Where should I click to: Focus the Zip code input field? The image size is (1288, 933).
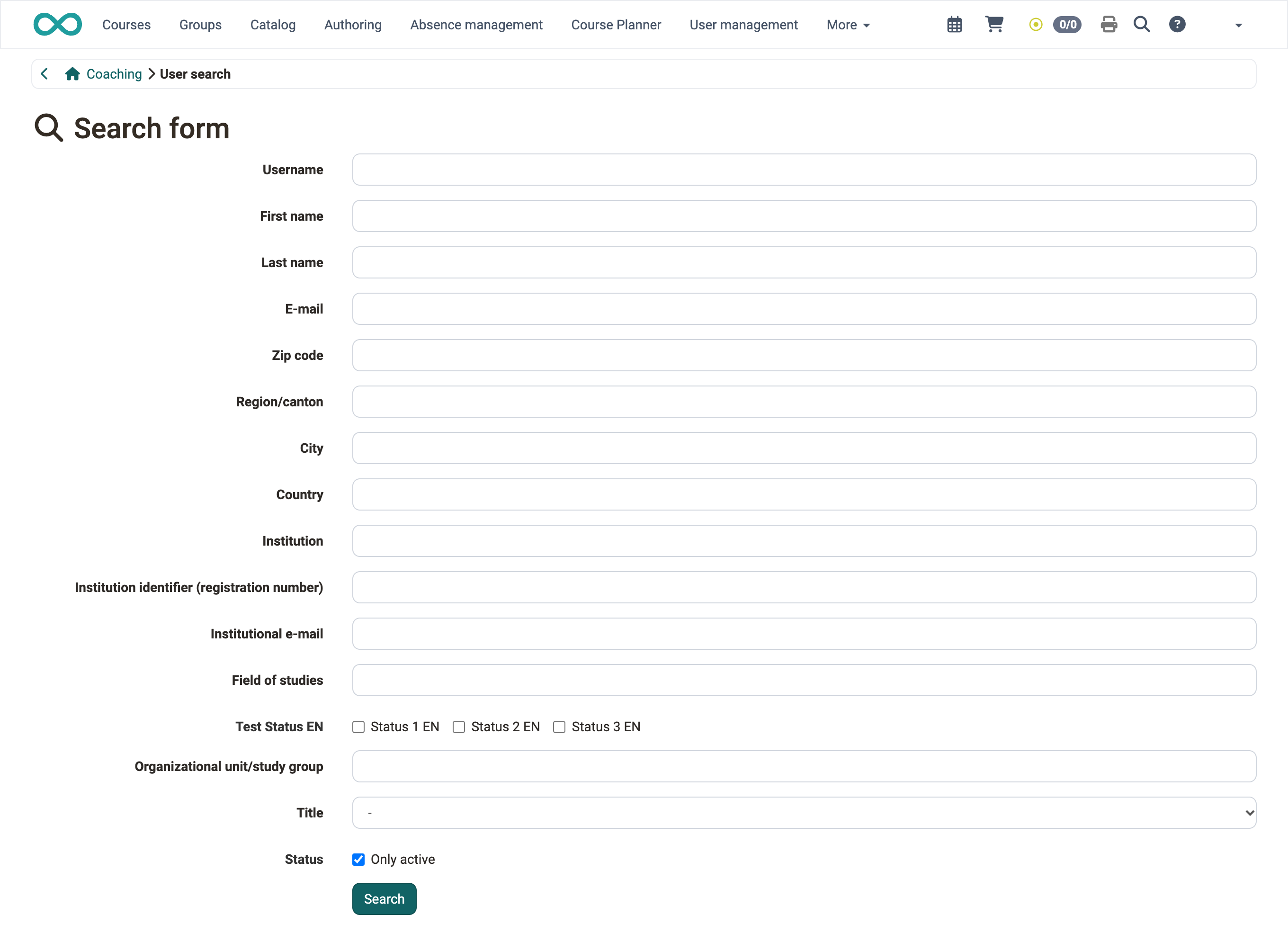(804, 356)
